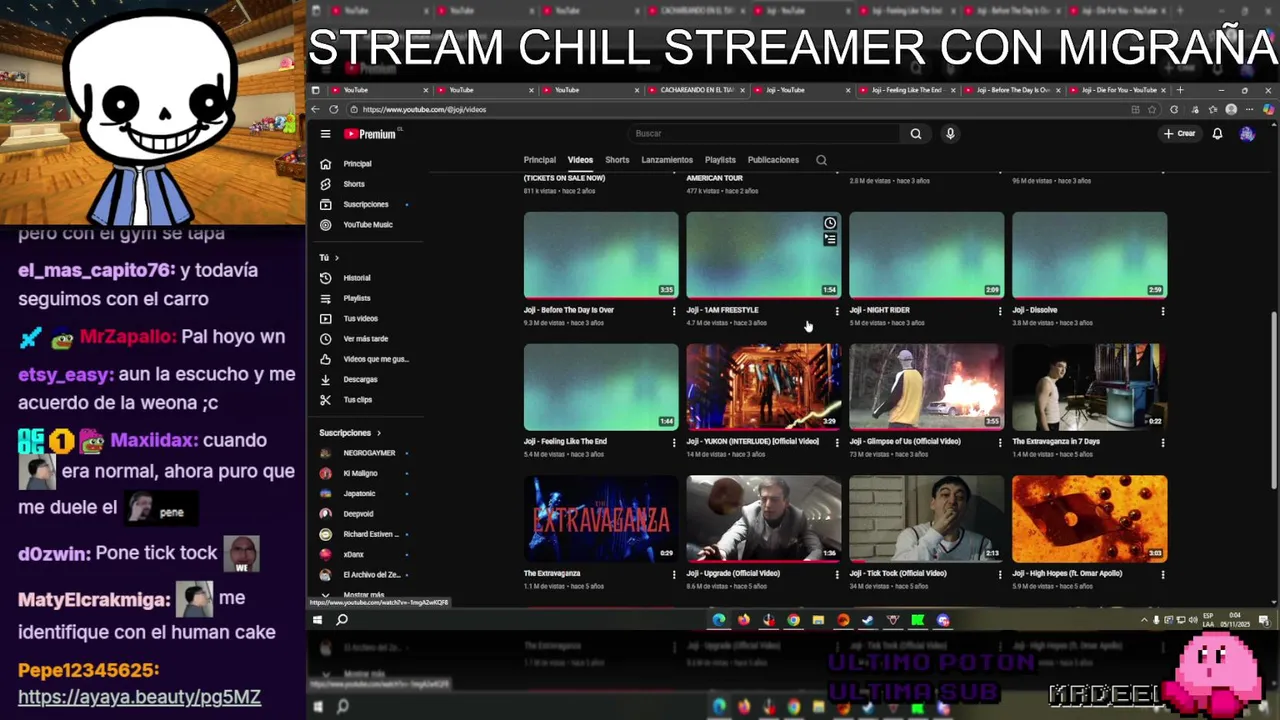Open the Windows Start button

pos(317,620)
